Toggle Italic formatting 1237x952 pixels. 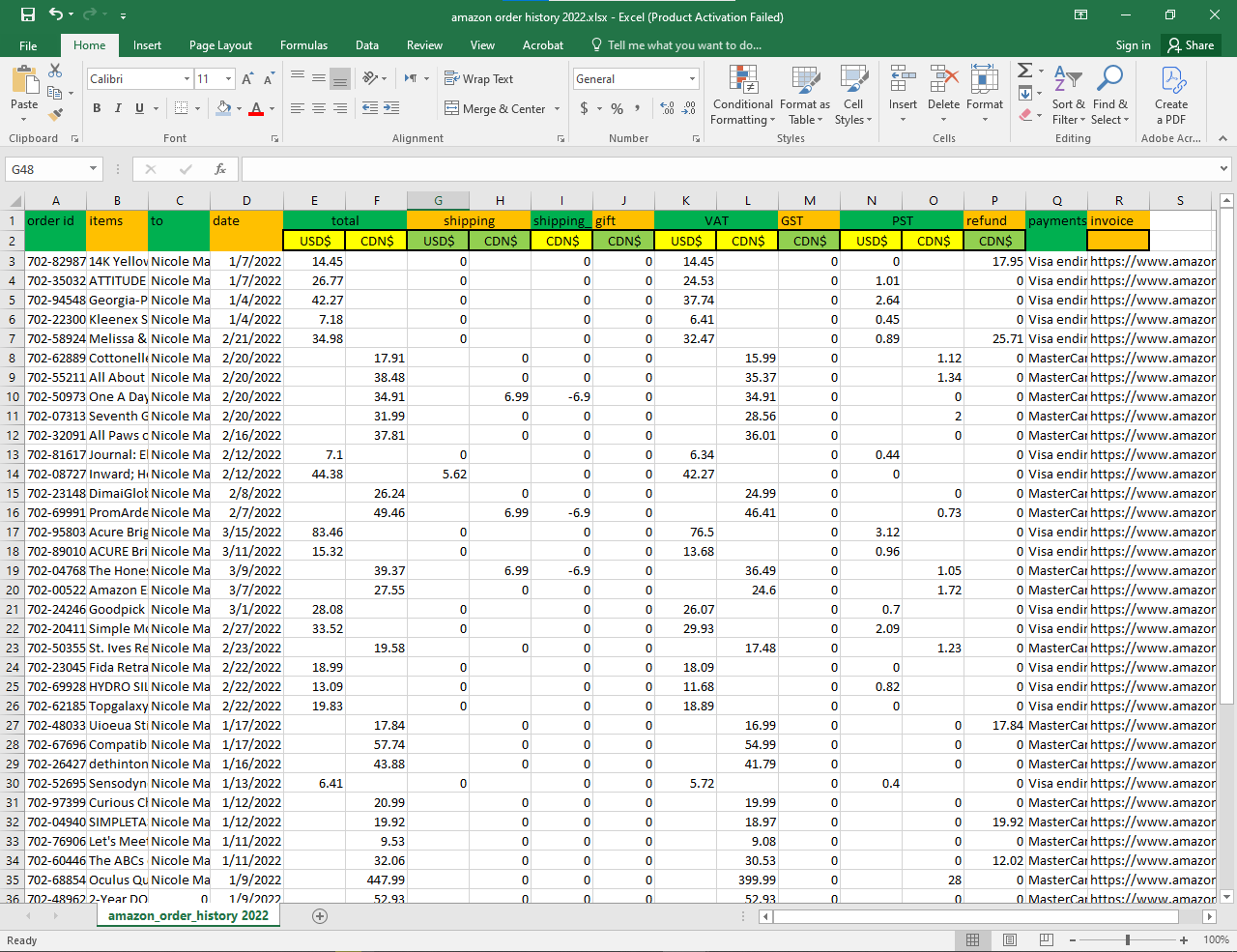tap(118, 108)
